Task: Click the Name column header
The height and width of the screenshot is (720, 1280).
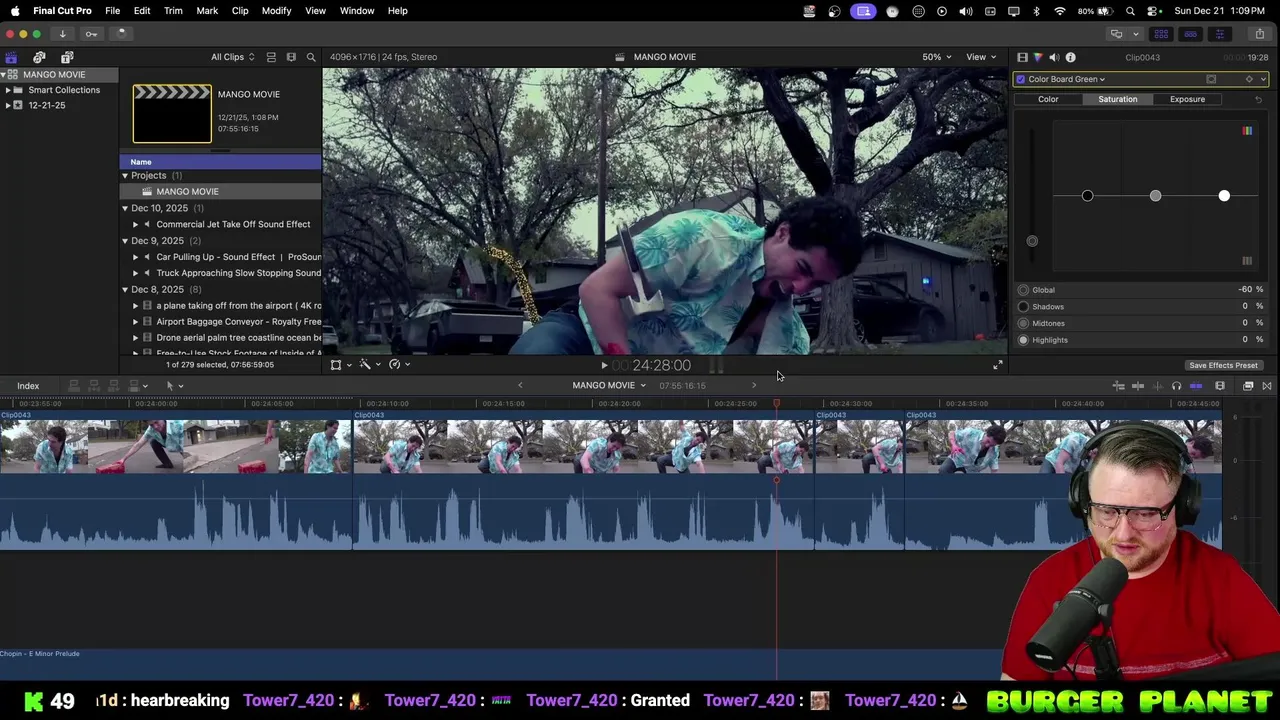Action: 221,162
